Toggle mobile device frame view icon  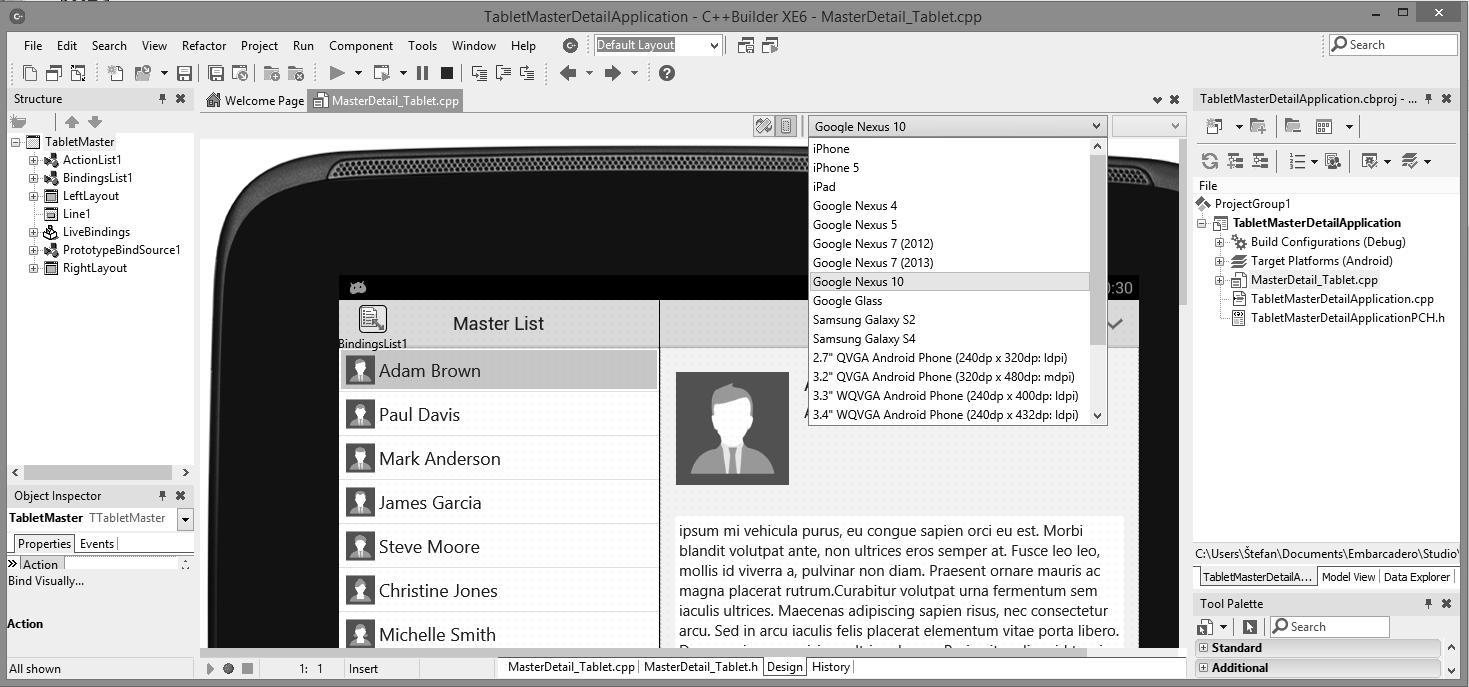click(x=786, y=126)
